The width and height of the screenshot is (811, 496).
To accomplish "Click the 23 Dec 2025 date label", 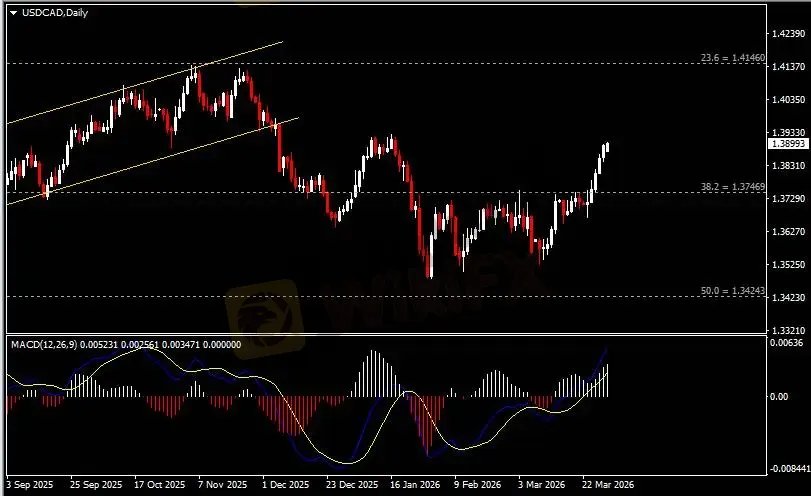I will click(352, 484).
